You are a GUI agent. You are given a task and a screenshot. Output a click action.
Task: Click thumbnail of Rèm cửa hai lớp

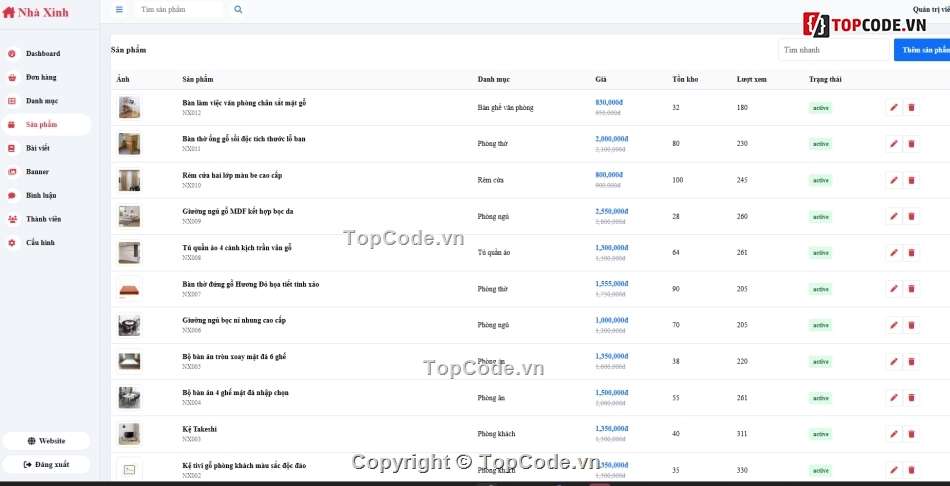coord(130,180)
